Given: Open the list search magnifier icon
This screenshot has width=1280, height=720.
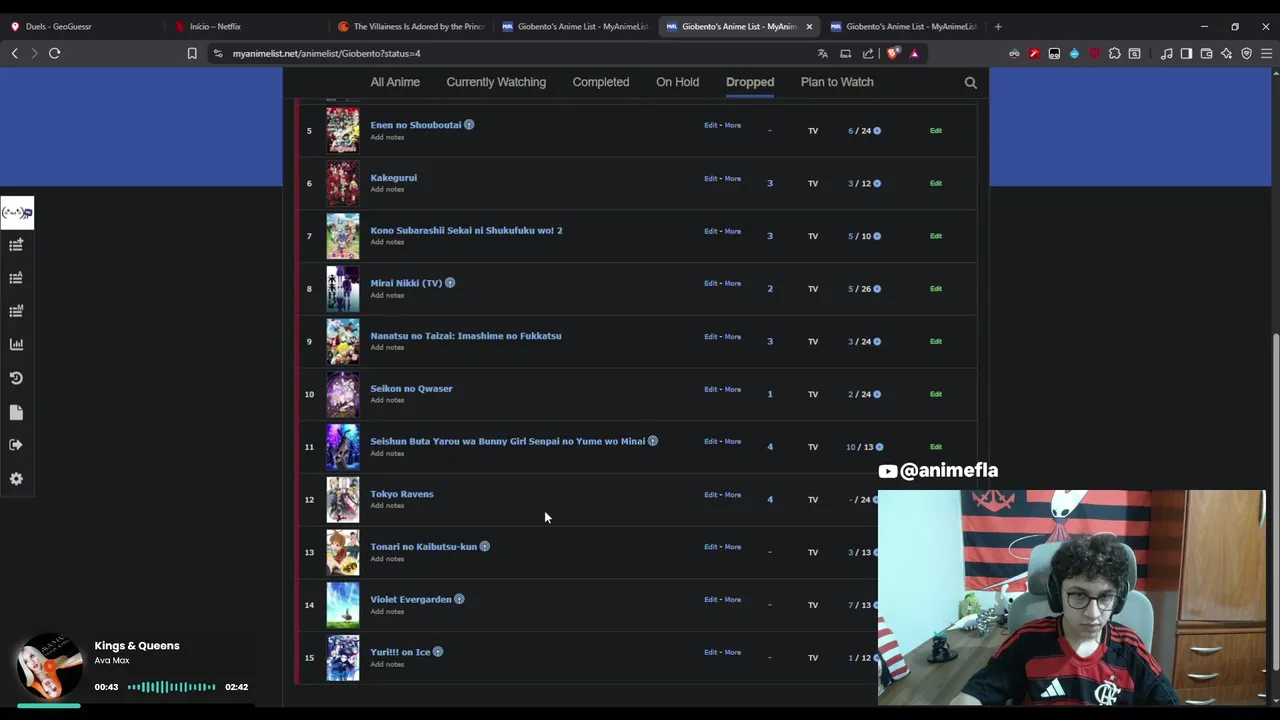Looking at the screenshot, I should pos(970,83).
